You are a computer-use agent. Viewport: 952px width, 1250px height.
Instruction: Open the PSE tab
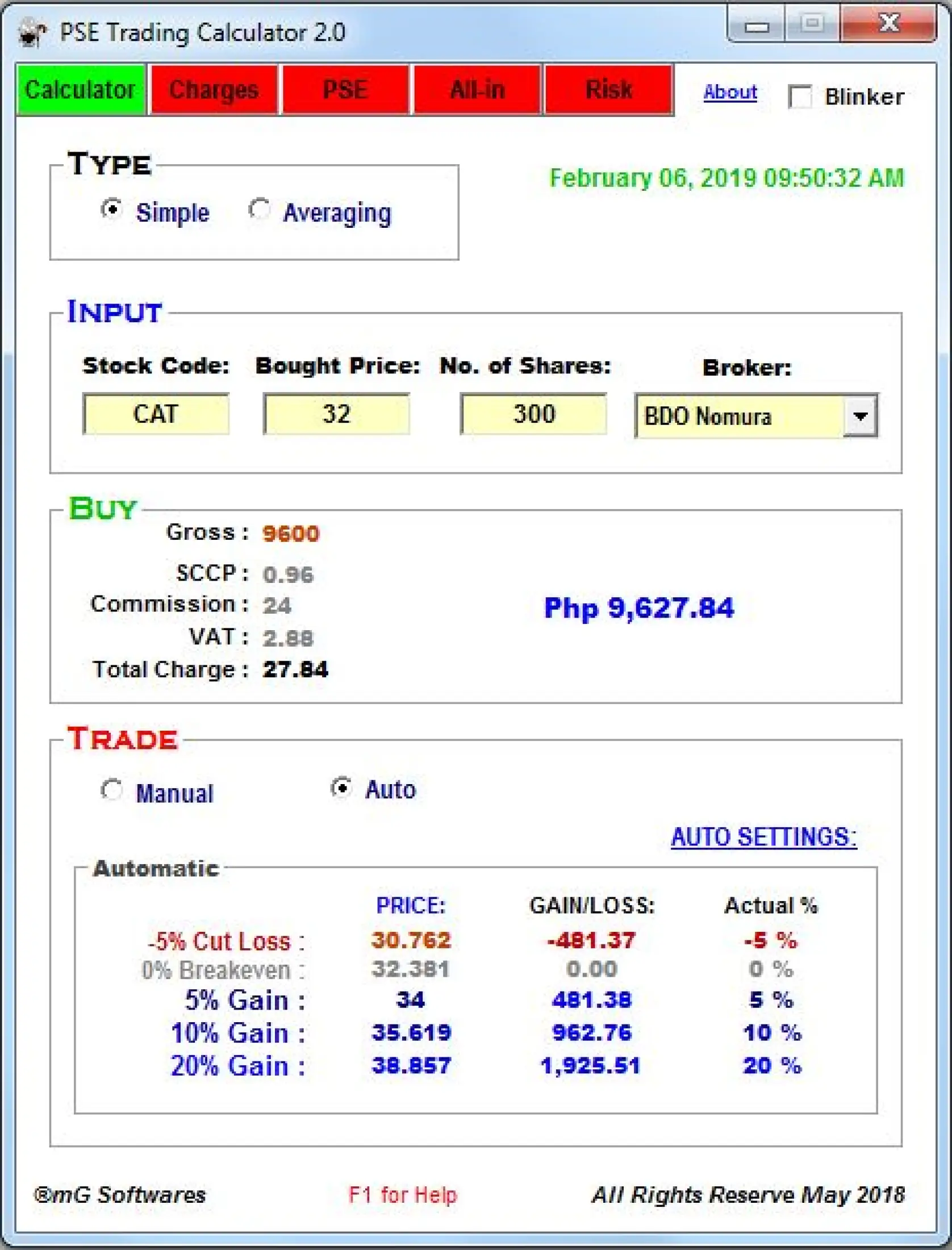[345, 90]
